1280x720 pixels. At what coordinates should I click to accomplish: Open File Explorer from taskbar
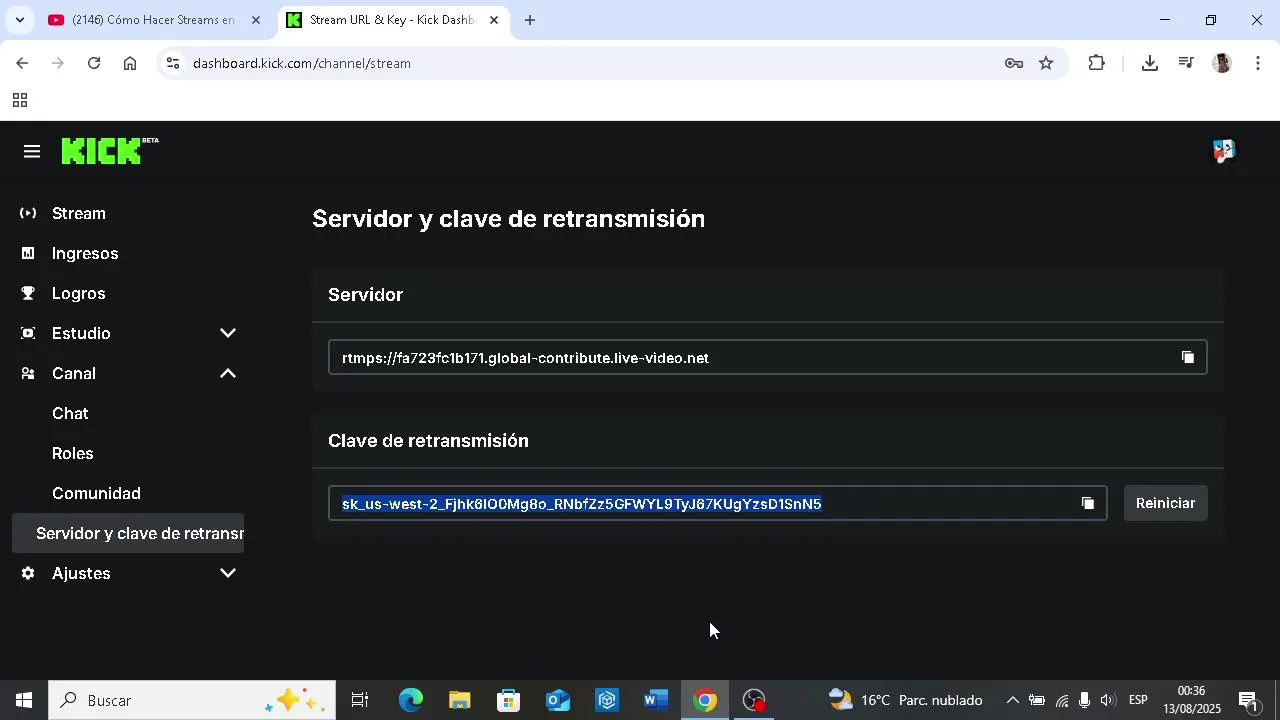pos(459,700)
